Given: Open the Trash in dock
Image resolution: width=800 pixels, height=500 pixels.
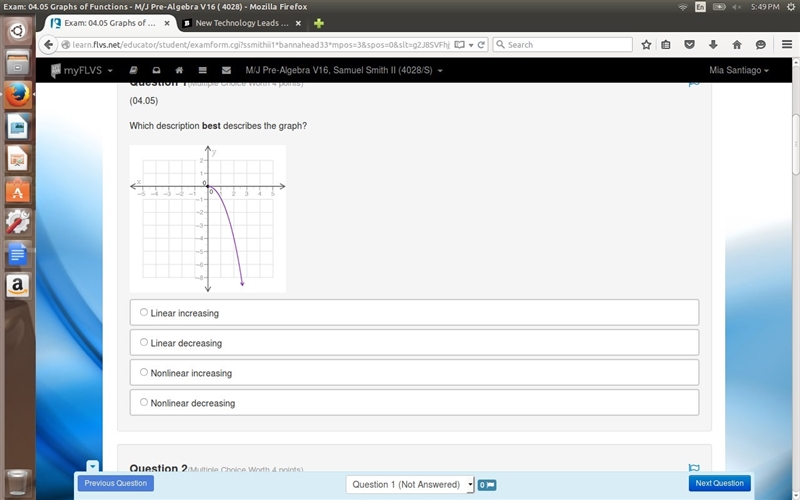Looking at the screenshot, I should coord(17,482).
